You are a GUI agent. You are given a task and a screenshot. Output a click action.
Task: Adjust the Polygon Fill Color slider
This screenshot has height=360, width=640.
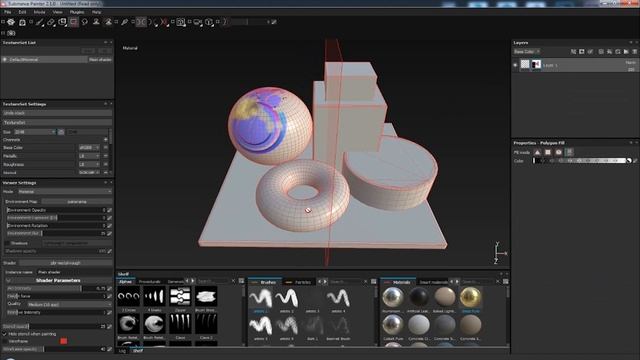pos(579,161)
